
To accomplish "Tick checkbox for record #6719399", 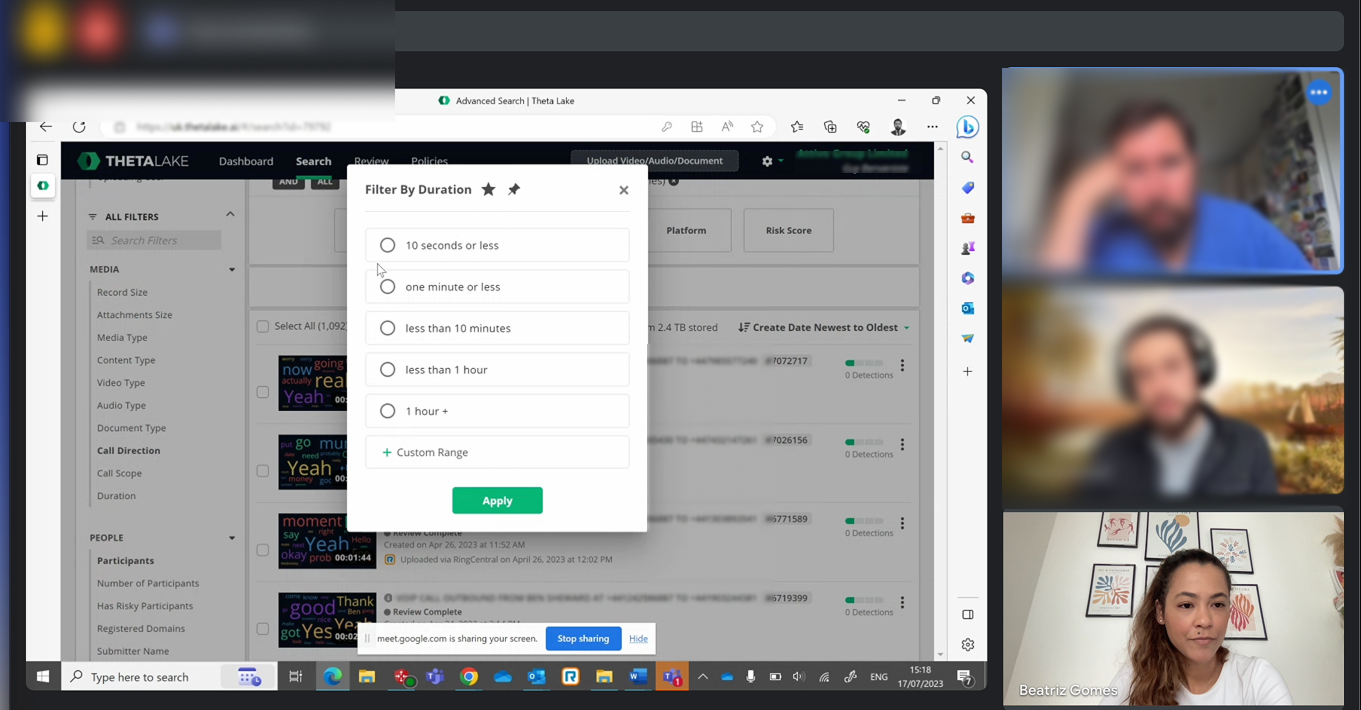I will 263,629.
